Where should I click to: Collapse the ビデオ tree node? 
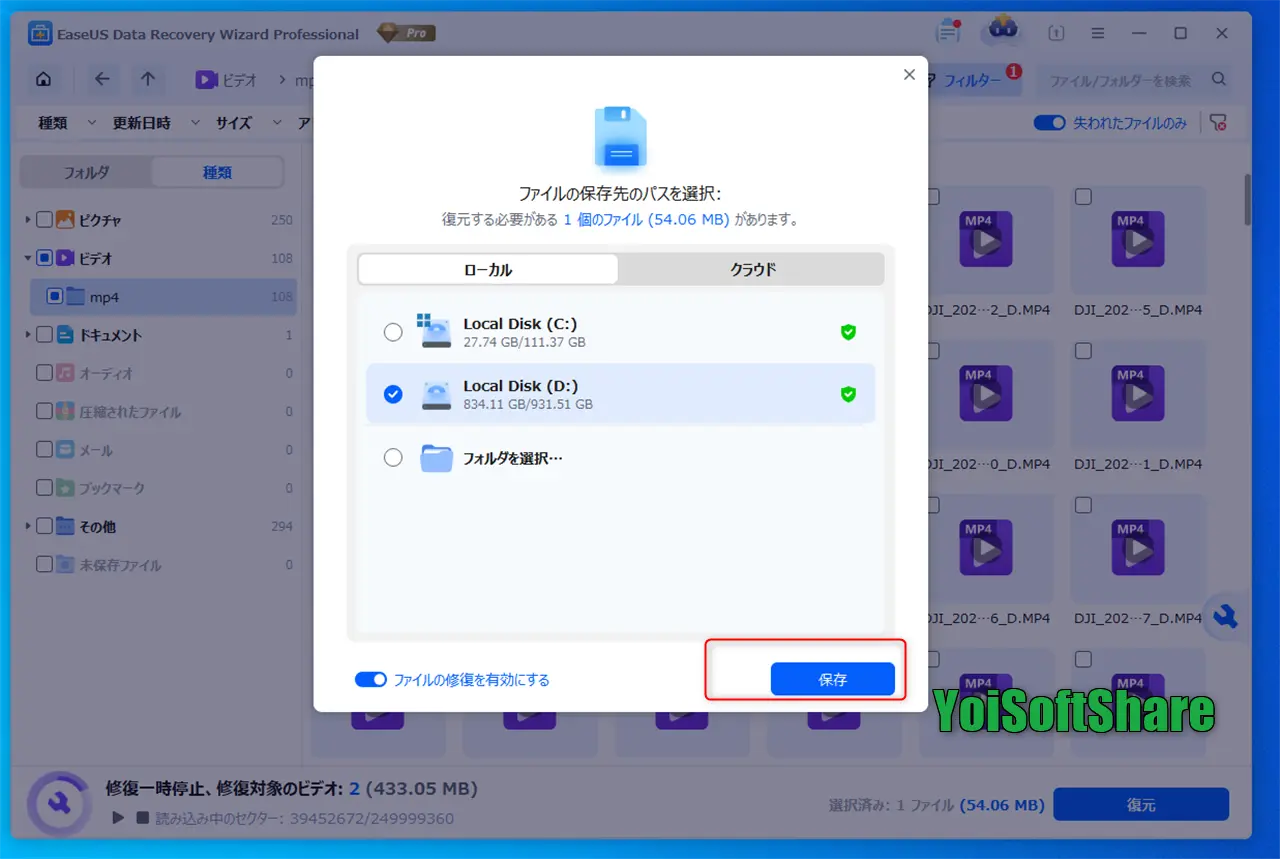tap(27, 258)
